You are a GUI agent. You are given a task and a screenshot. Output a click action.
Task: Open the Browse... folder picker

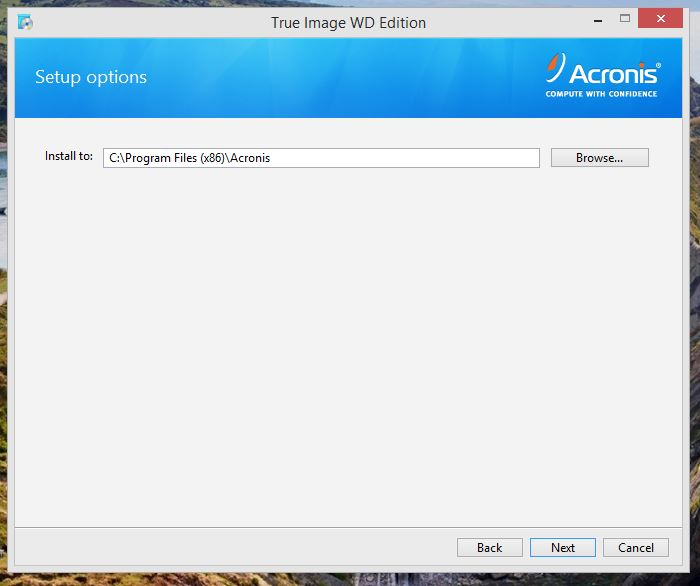pyautogui.click(x=599, y=158)
